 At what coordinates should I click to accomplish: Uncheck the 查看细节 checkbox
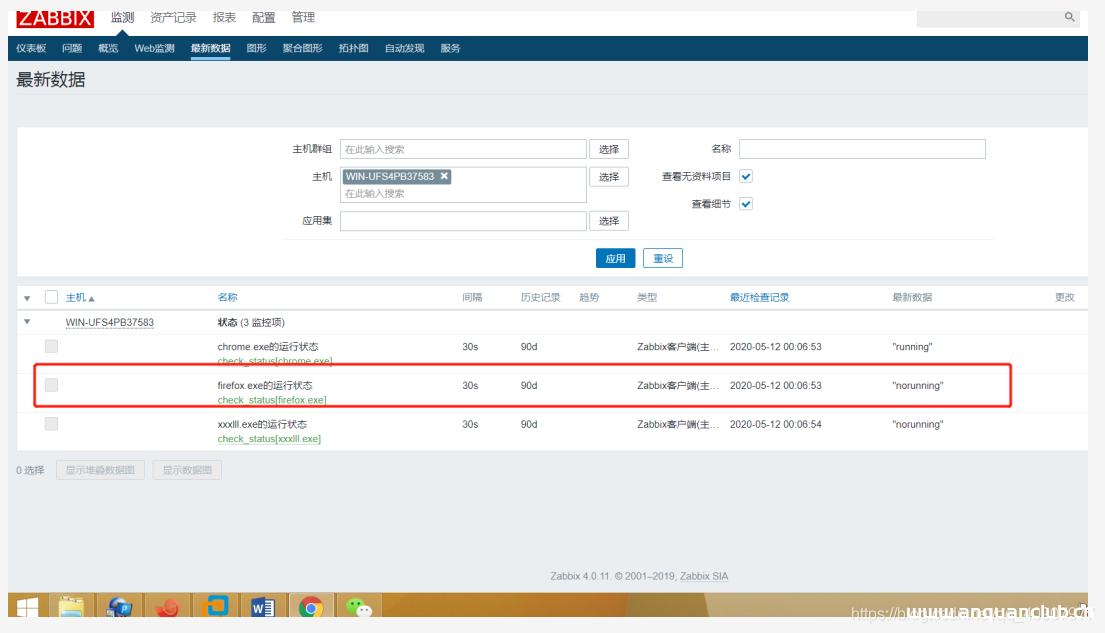745,204
